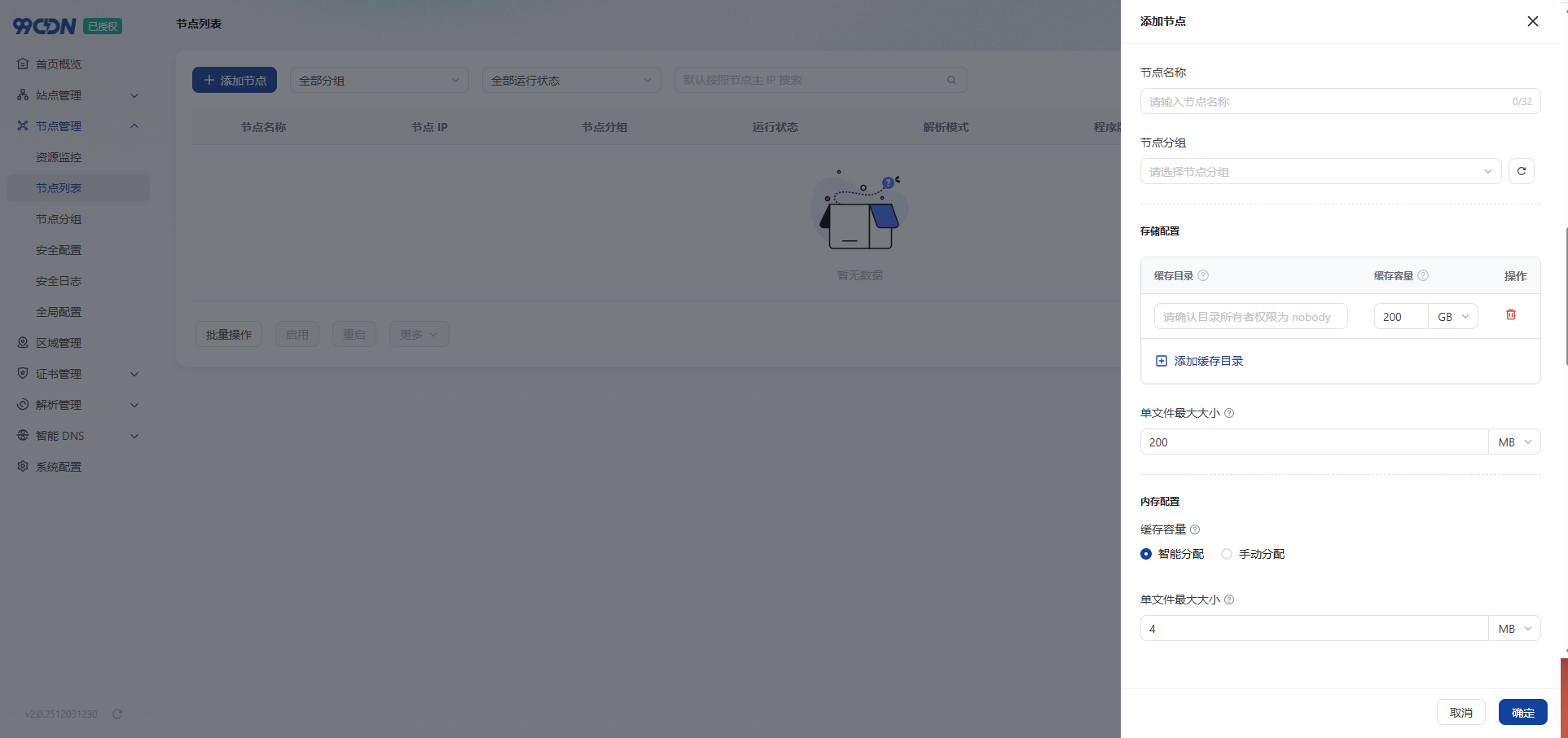This screenshot has height=738, width=1568.
Task: Click help icon next to 缓存目录 header
Action: 1203,275
